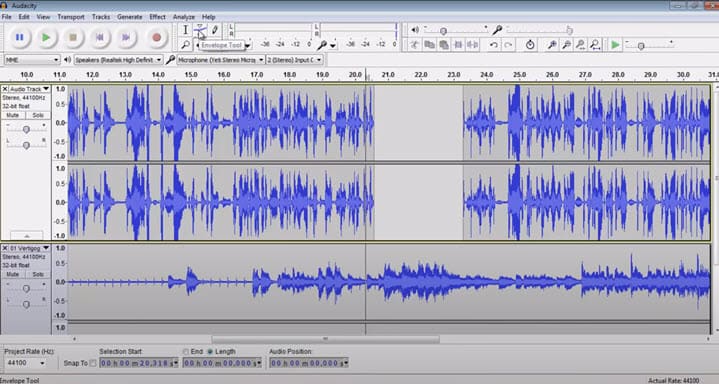
Task: Open the Speakers output device dropdown
Action: coord(118,60)
